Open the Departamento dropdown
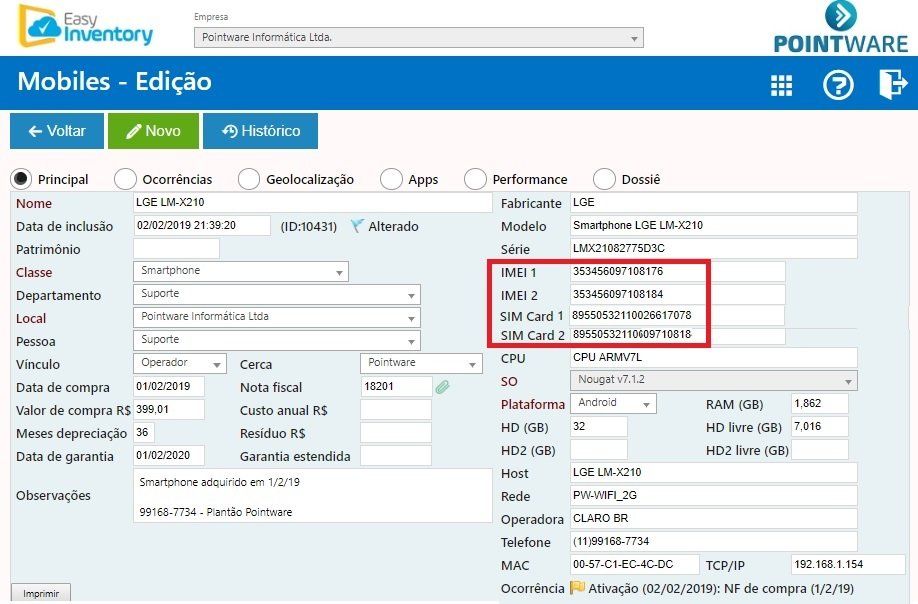This screenshot has height=604, width=918. coord(277,294)
